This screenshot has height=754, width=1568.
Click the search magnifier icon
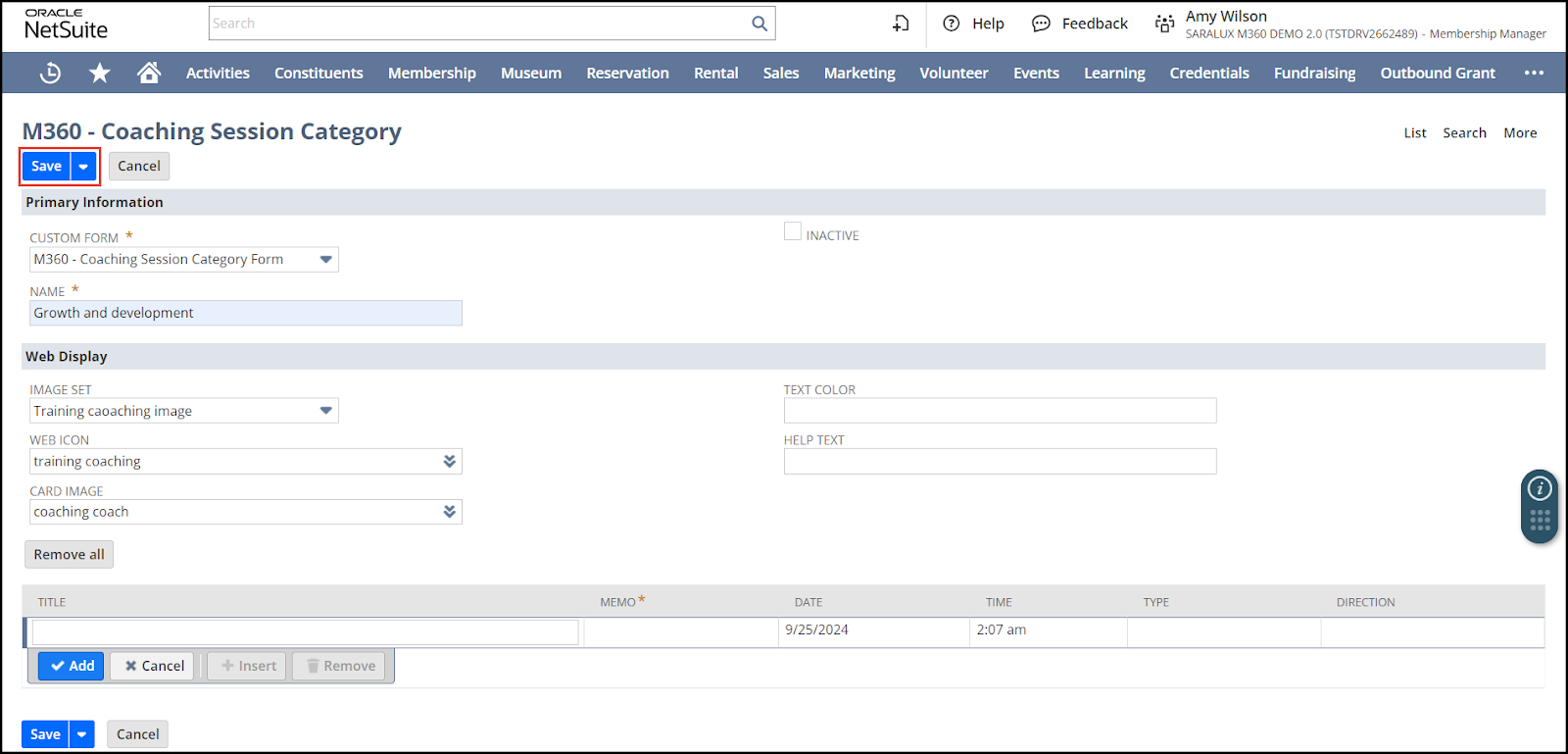point(759,24)
